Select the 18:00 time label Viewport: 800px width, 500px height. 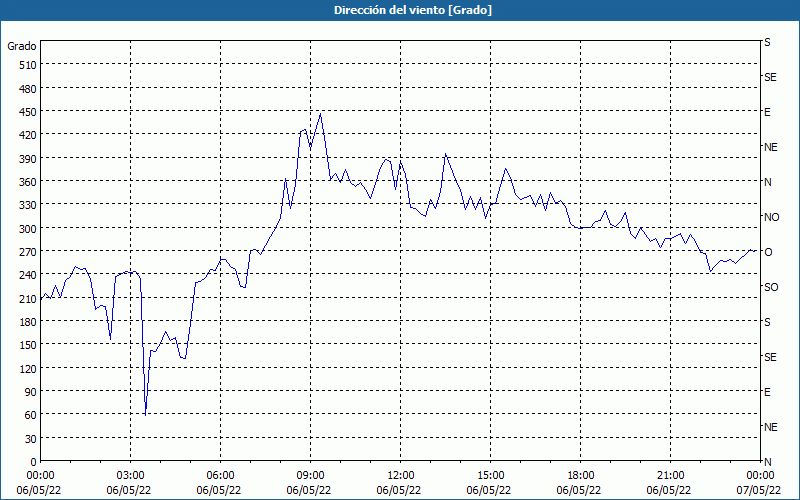pos(580,476)
